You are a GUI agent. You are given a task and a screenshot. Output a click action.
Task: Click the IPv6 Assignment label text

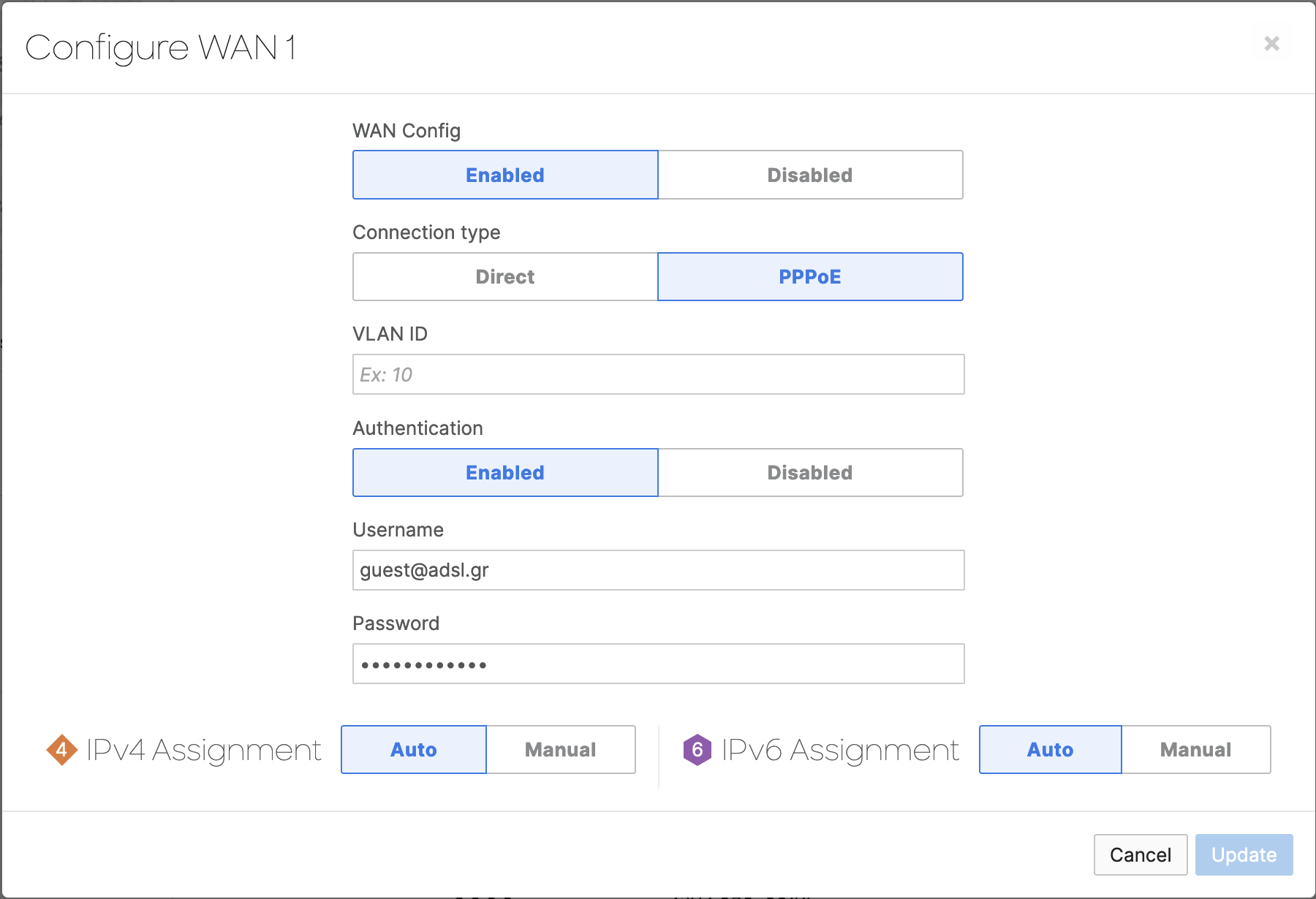click(839, 749)
